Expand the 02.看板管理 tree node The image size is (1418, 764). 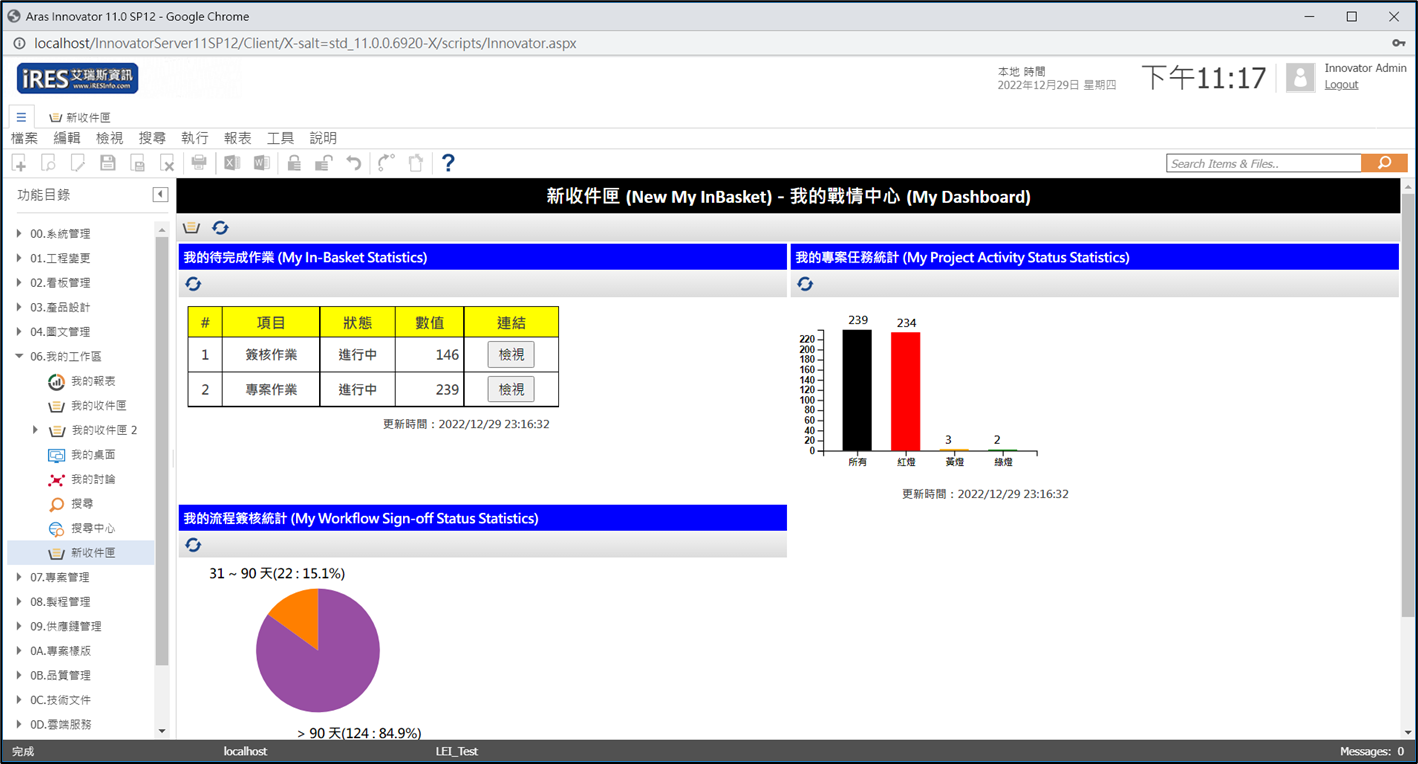click(x=19, y=282)
